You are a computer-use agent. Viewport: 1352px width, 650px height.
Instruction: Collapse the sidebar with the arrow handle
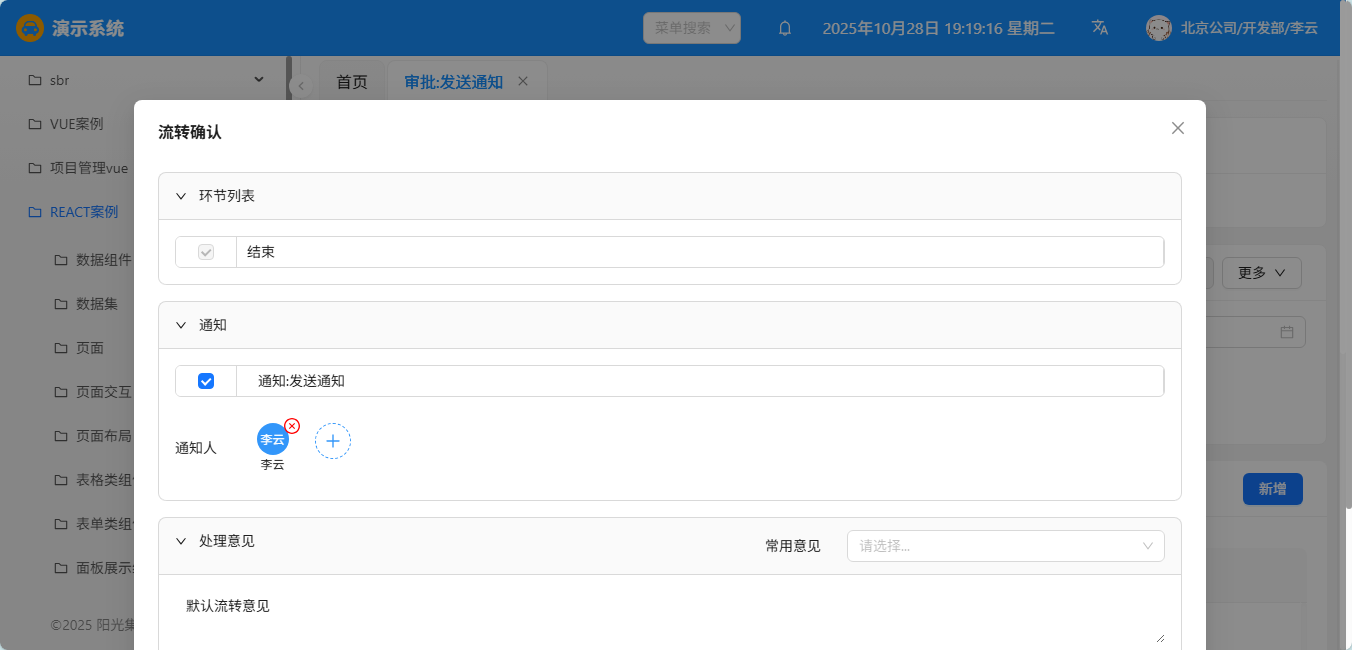point(300,86)
